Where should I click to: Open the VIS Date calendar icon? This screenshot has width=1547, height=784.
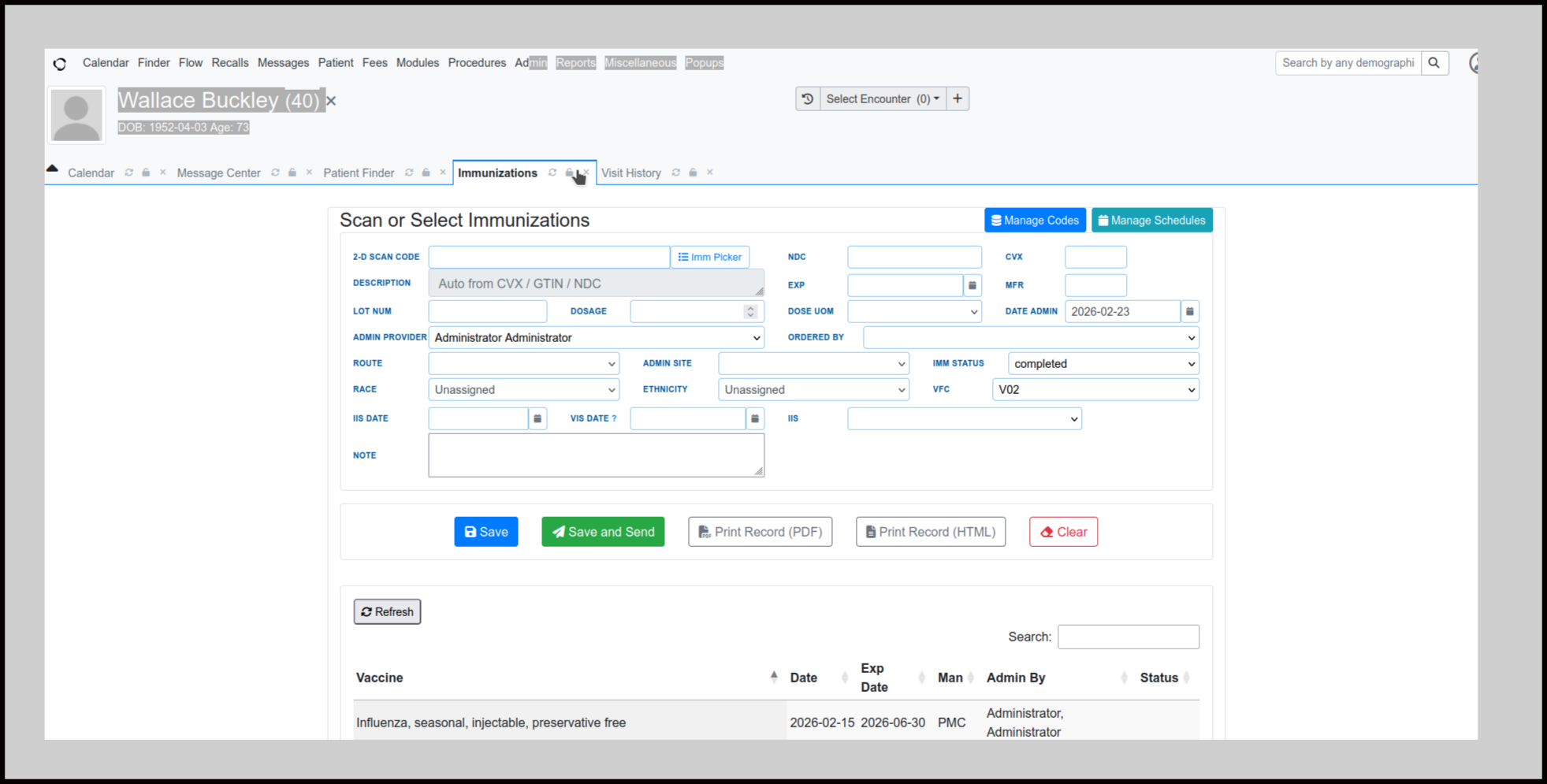pos(755,418)
